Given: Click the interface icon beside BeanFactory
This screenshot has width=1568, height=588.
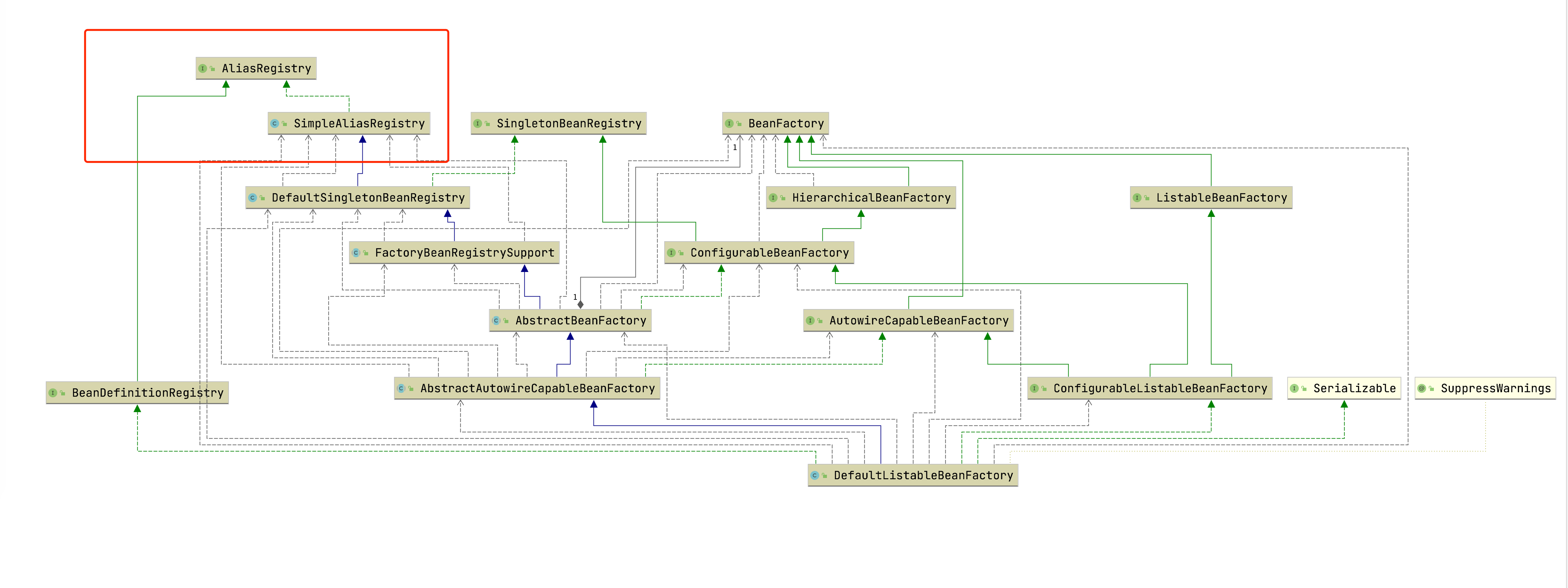Looking at the screenshot, I should pyautogui.click(x=729, y=123).
